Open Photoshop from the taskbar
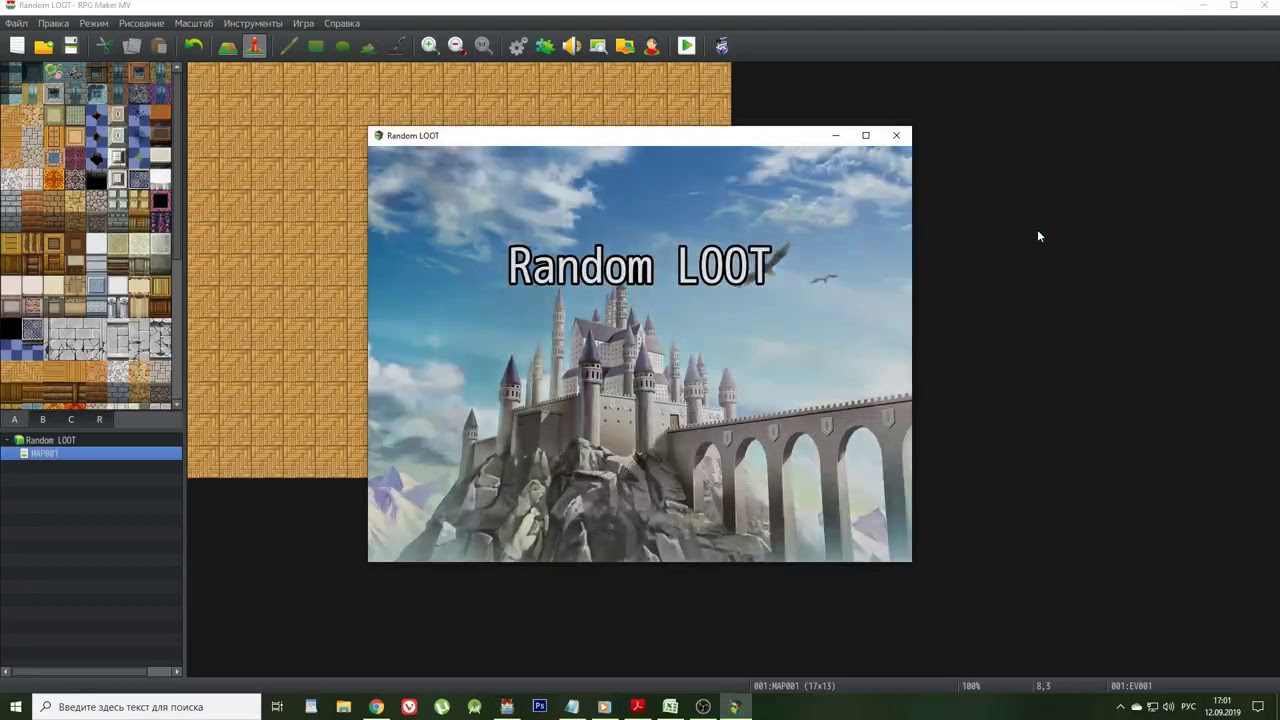 [540, 707]
